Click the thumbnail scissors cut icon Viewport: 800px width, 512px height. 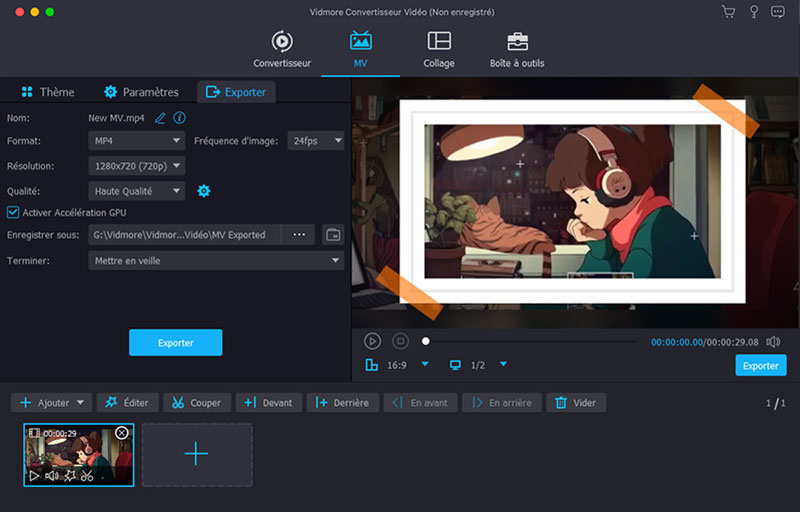pos(87,476)
